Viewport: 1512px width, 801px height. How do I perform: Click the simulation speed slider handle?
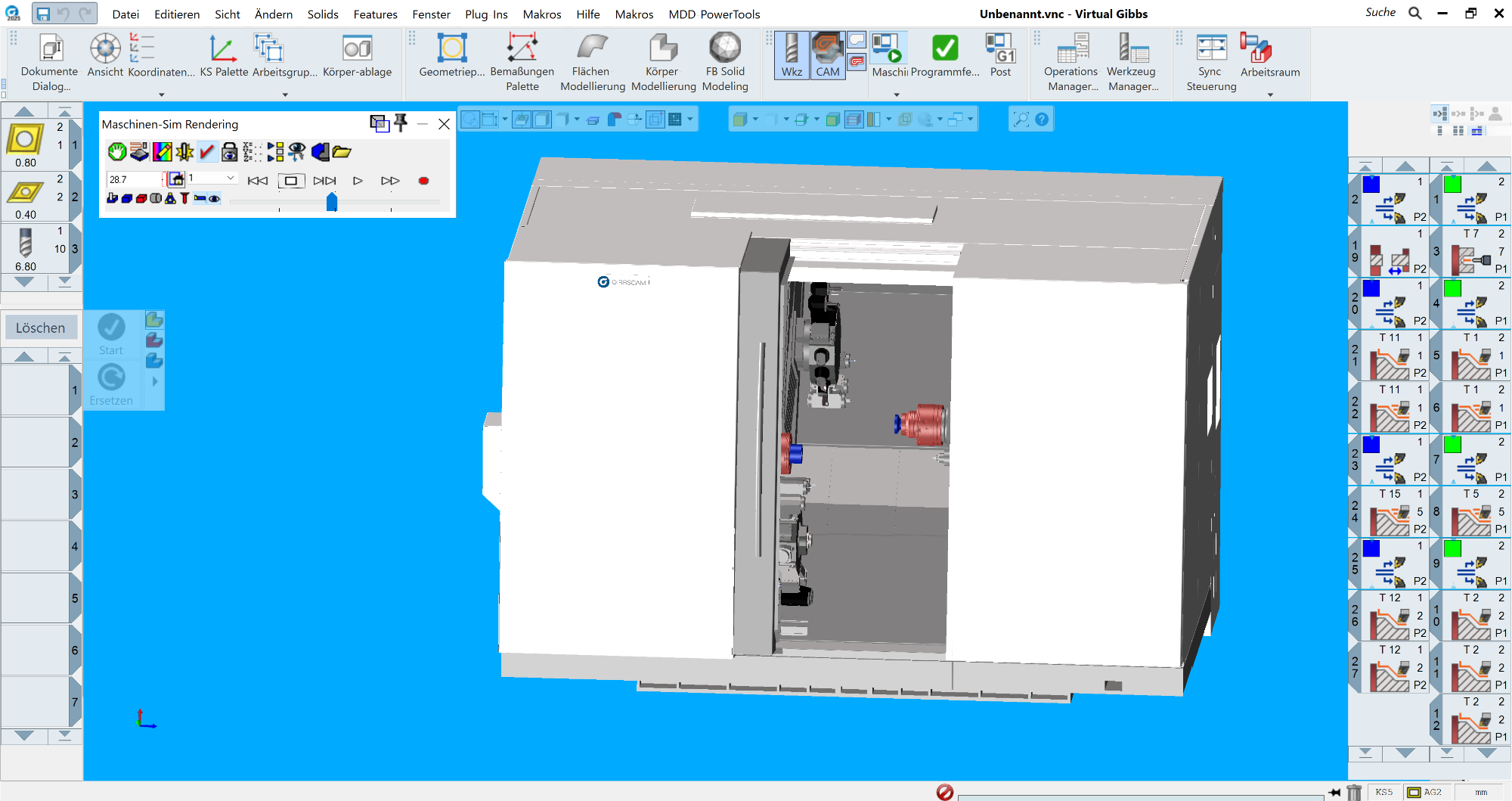(332, 201)
